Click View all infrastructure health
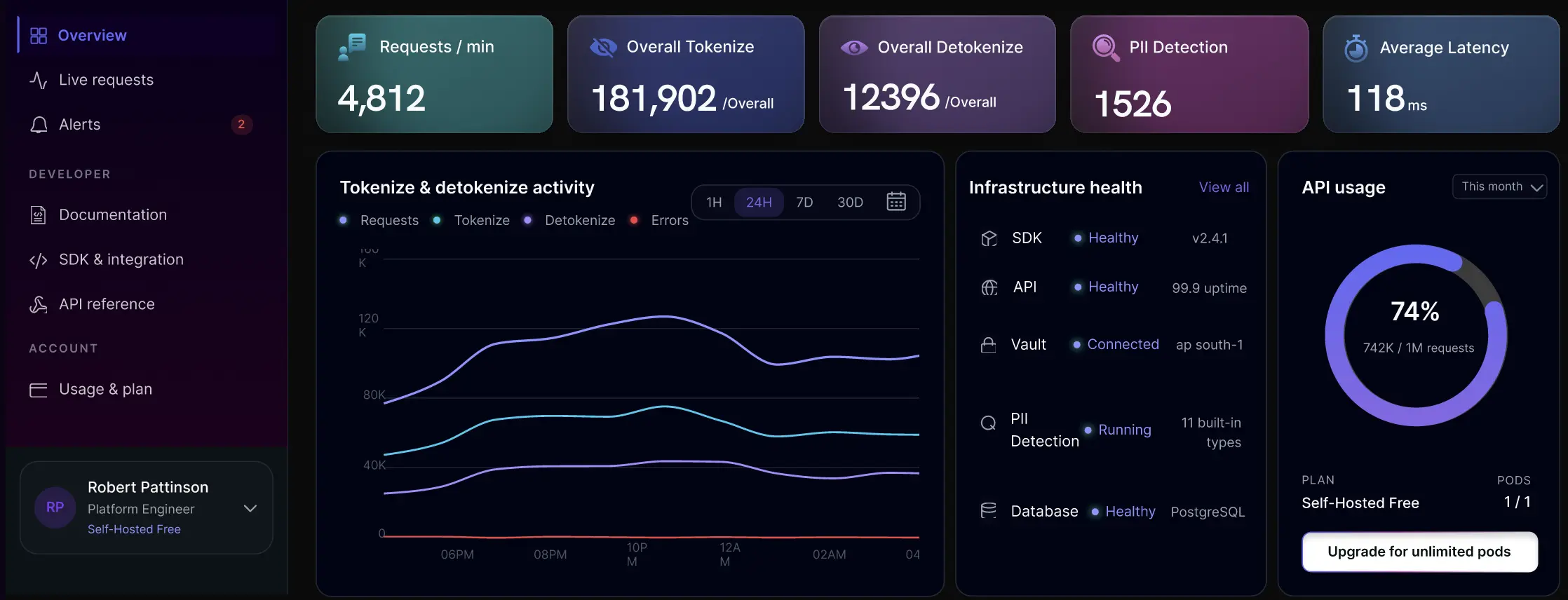 click(x=1224, y=187)
